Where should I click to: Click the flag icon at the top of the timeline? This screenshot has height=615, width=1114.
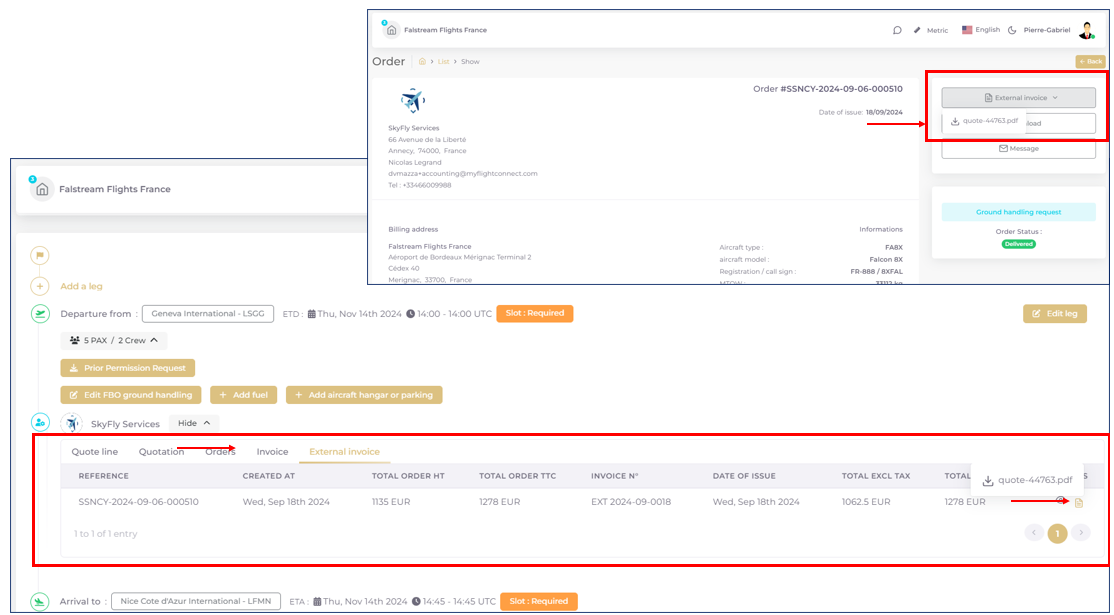(x=40, y=256)
